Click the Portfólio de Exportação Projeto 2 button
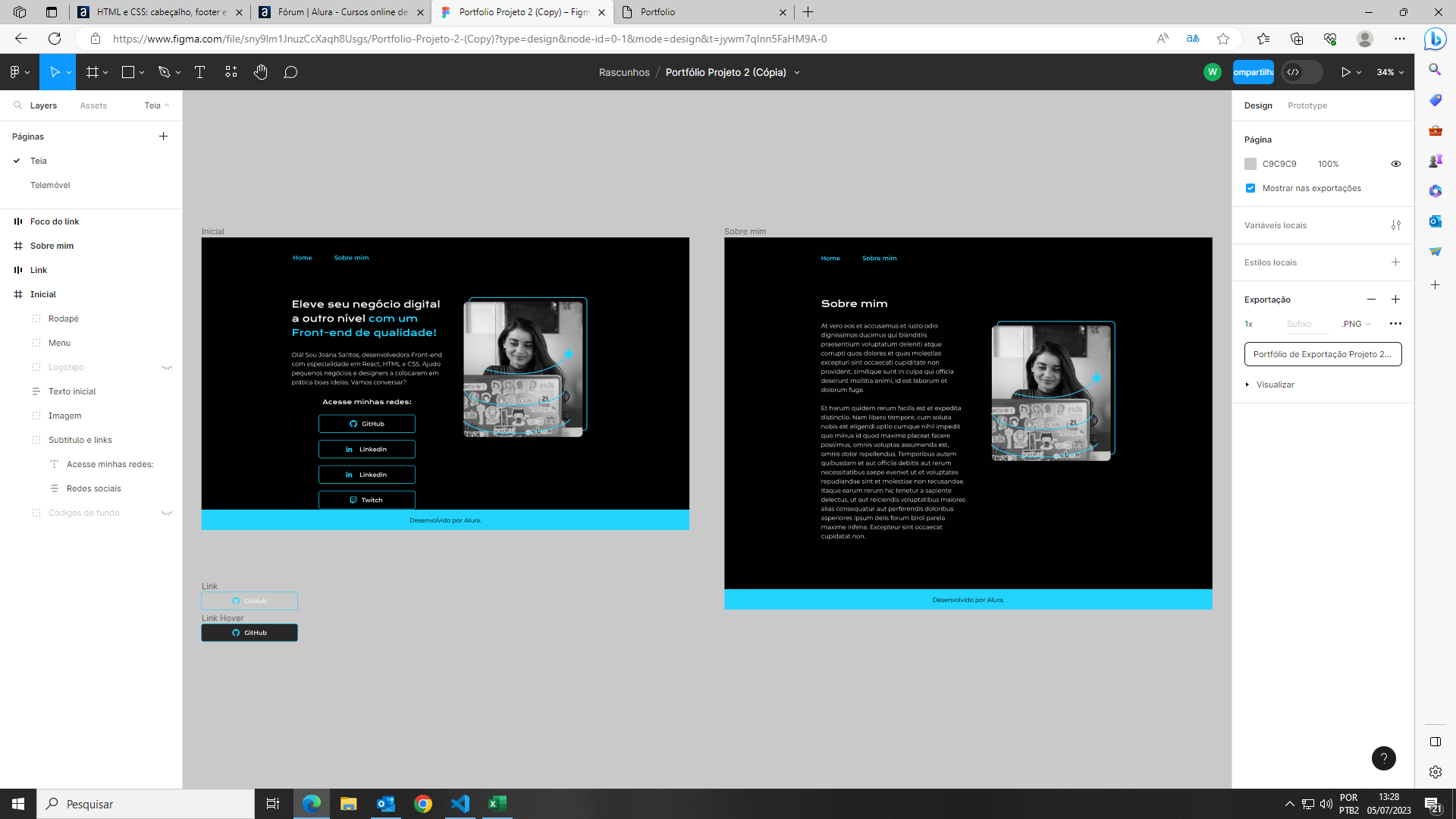Viewport: 1456px width, 819px height. click(x=1322, y=354)
